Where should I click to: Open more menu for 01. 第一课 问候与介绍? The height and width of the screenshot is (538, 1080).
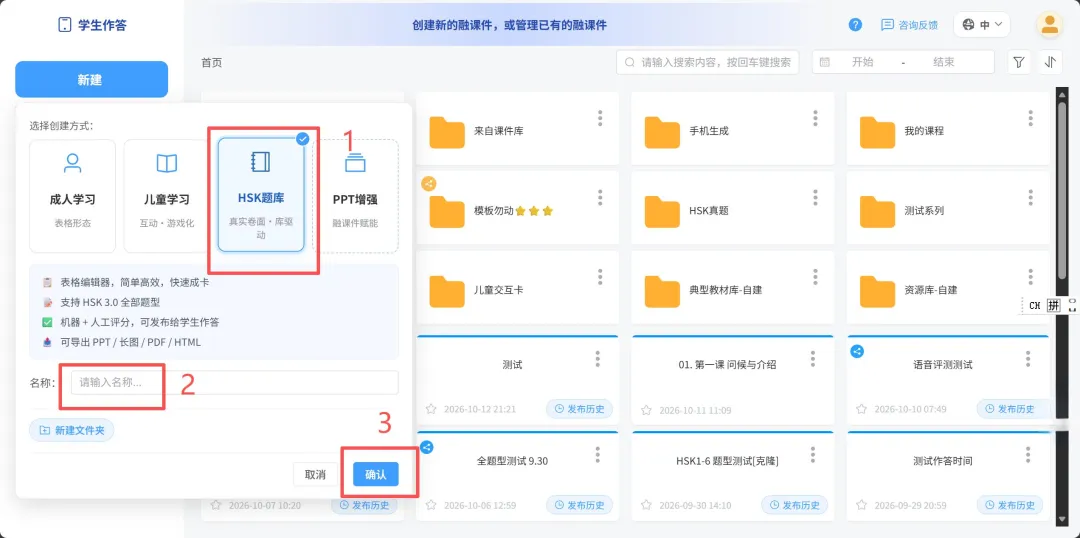click(813, 359)
